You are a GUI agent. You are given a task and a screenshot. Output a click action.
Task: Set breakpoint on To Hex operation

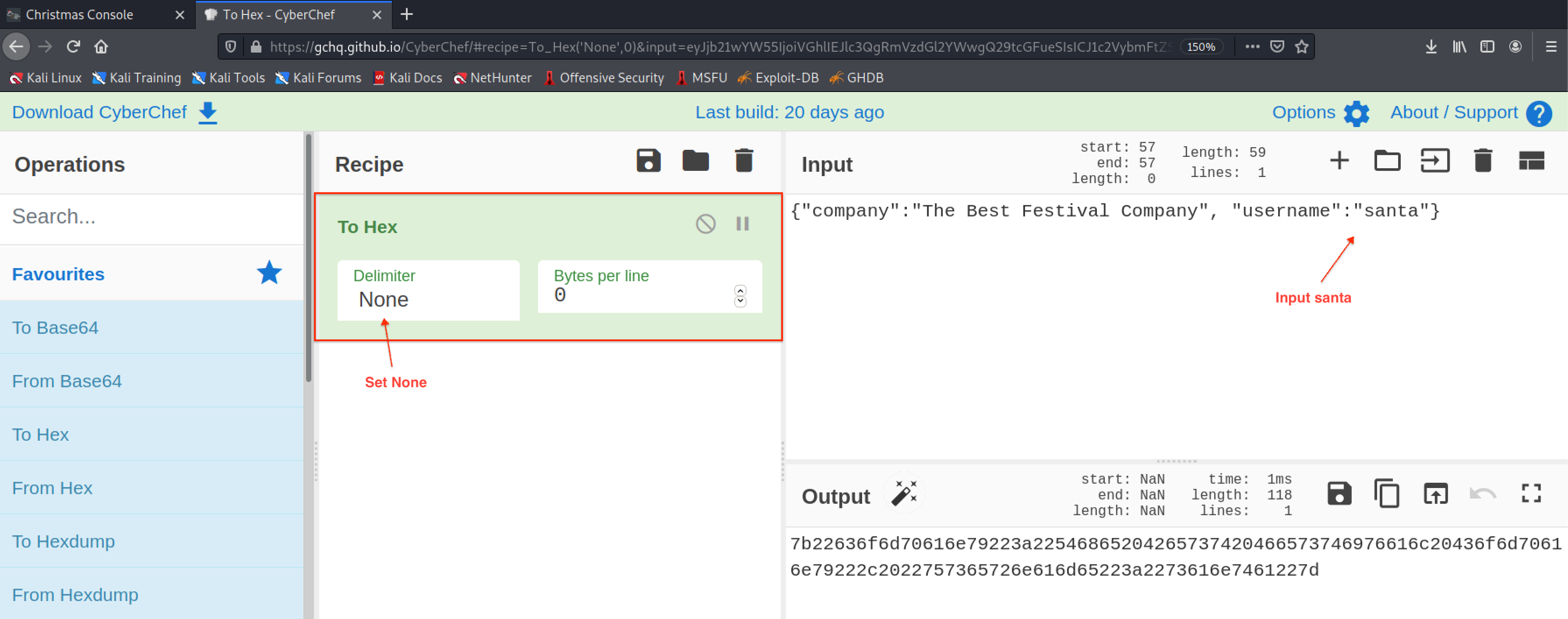click(x=742, y=223)
